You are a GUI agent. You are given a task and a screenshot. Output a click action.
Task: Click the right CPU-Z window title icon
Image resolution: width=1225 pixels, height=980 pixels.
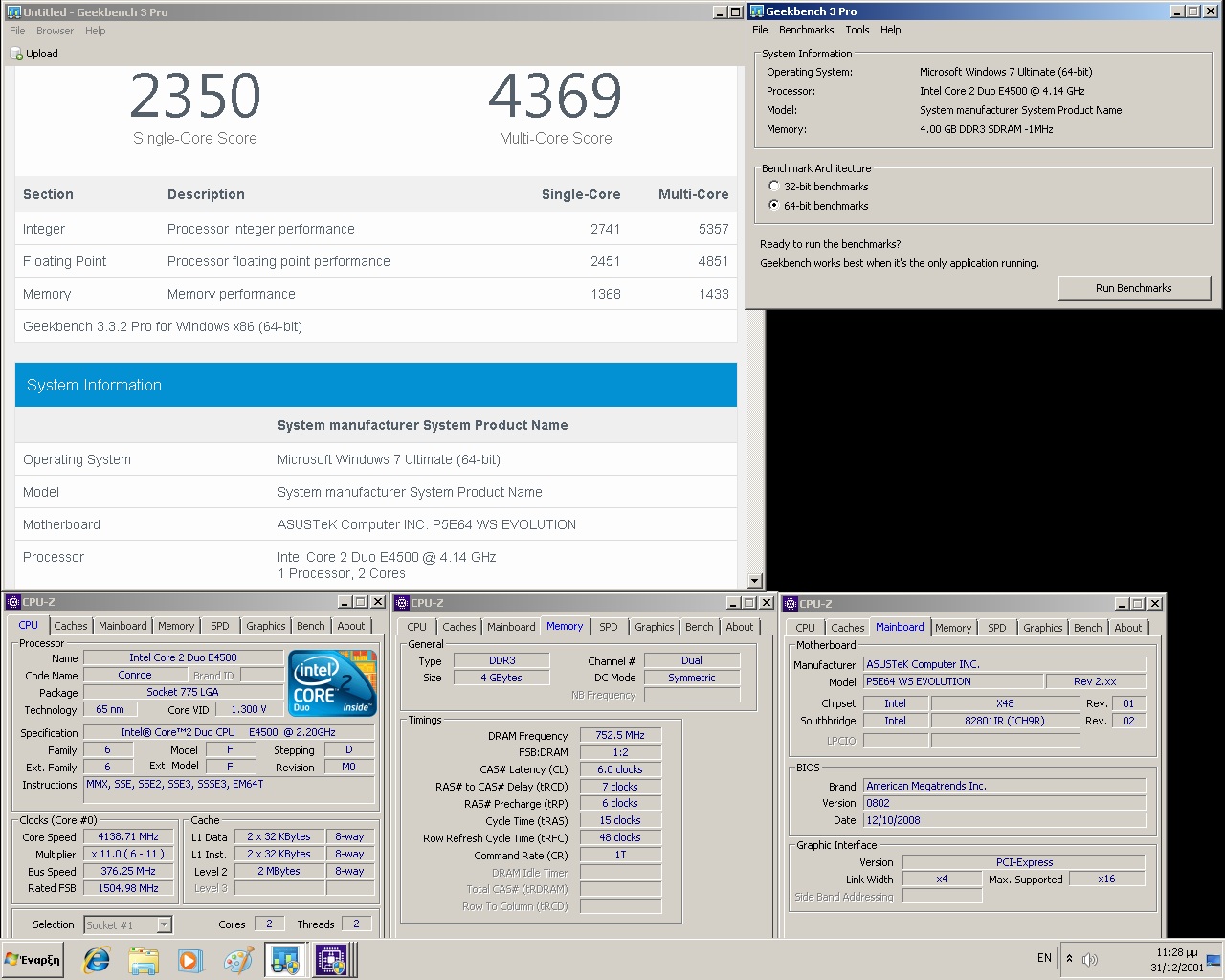point(791,604)
